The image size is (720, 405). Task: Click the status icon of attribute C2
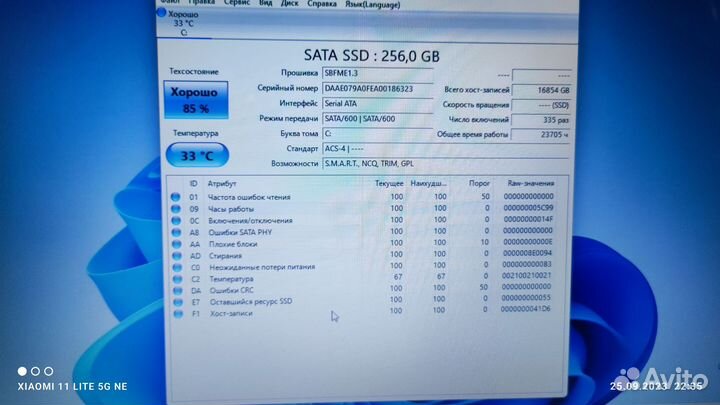177,279
